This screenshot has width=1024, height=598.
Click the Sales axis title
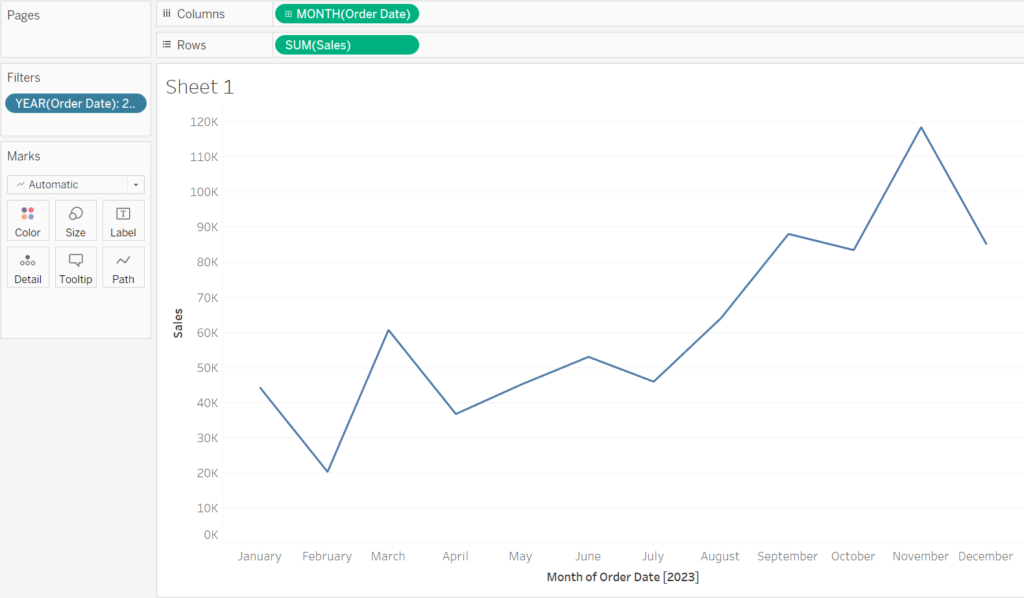point(178,323)
